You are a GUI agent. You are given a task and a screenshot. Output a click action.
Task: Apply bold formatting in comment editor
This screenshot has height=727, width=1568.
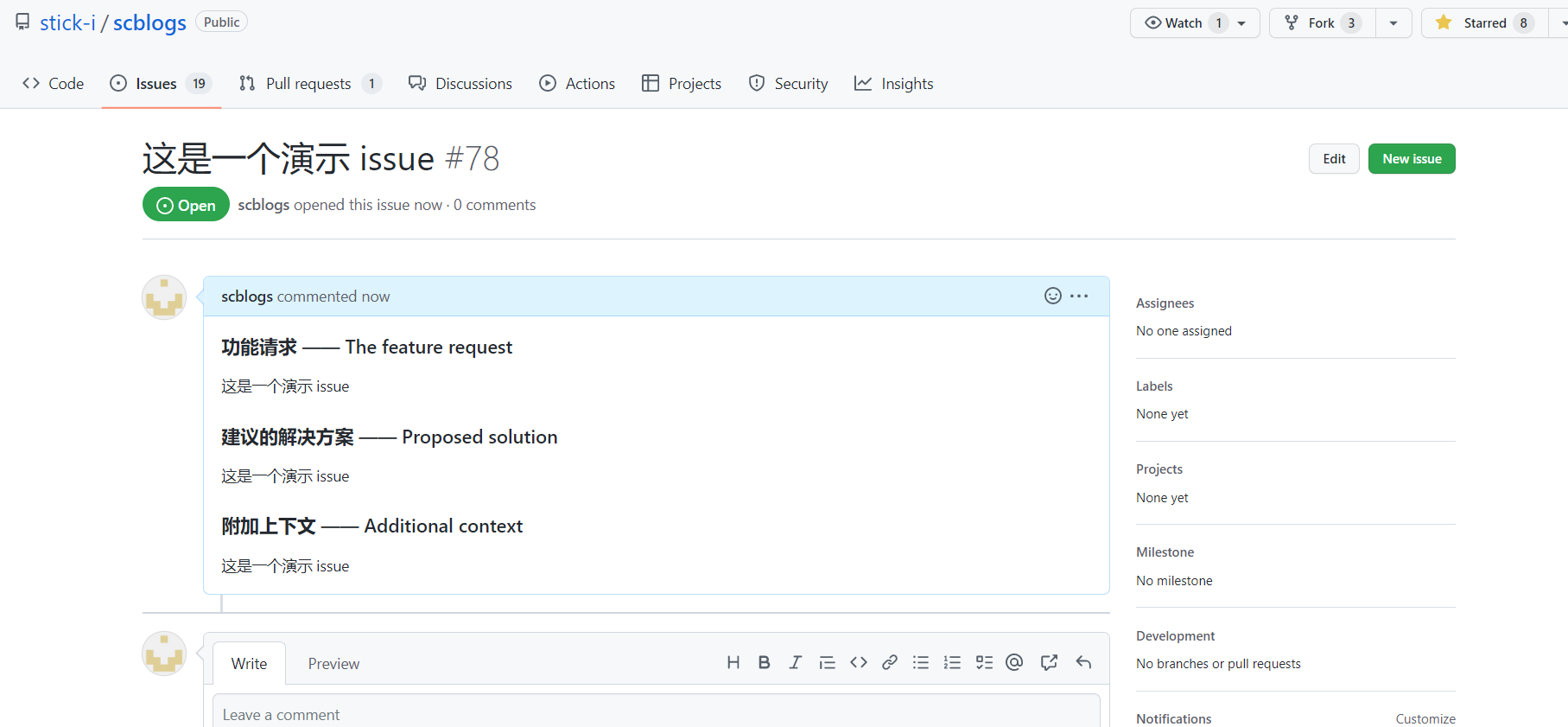pos(764,662)
